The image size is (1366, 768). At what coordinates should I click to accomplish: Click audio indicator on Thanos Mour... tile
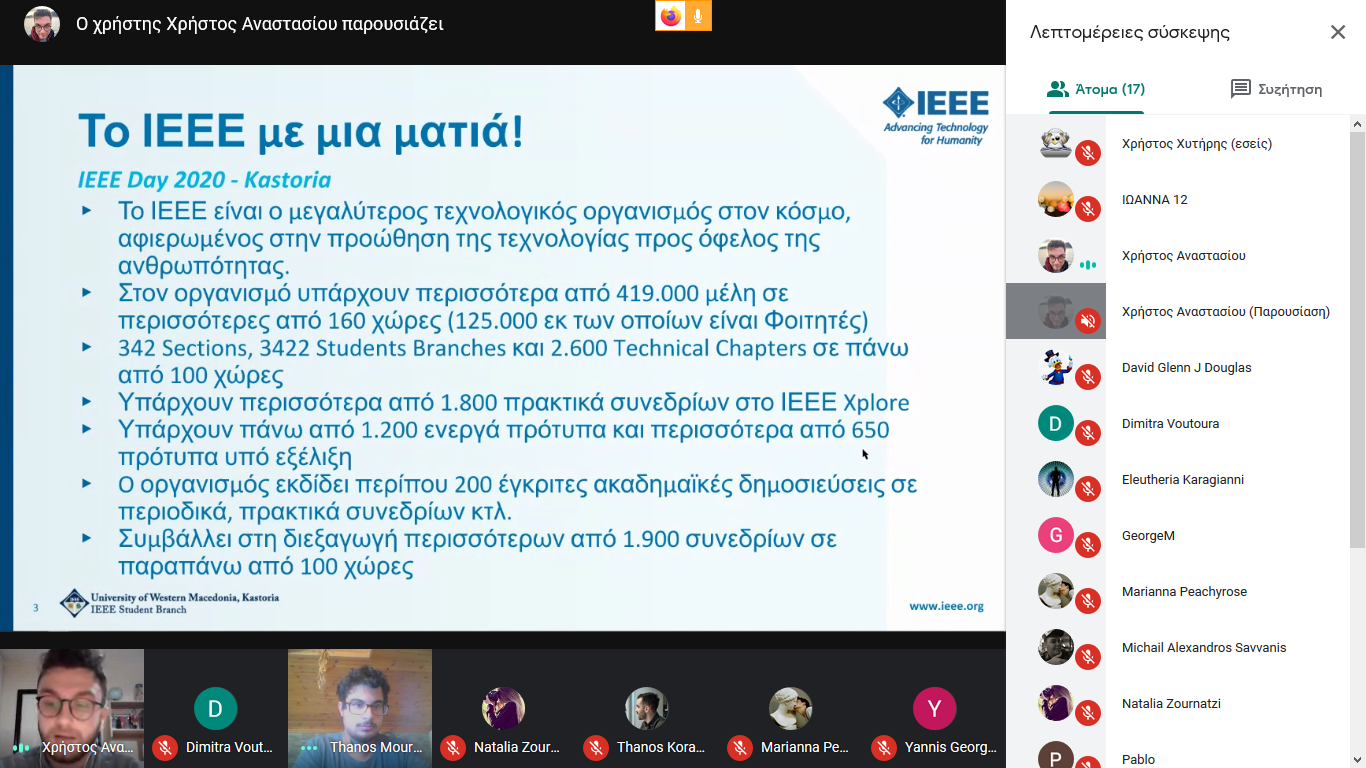coord(309,748)
